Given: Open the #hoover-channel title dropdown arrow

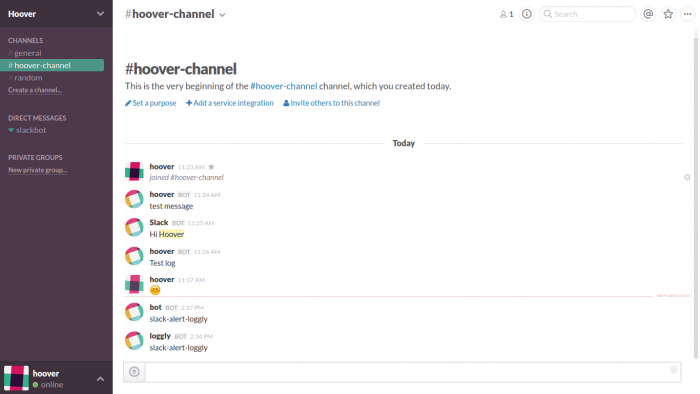Looking at the screenshot, I should coord(222,15).
